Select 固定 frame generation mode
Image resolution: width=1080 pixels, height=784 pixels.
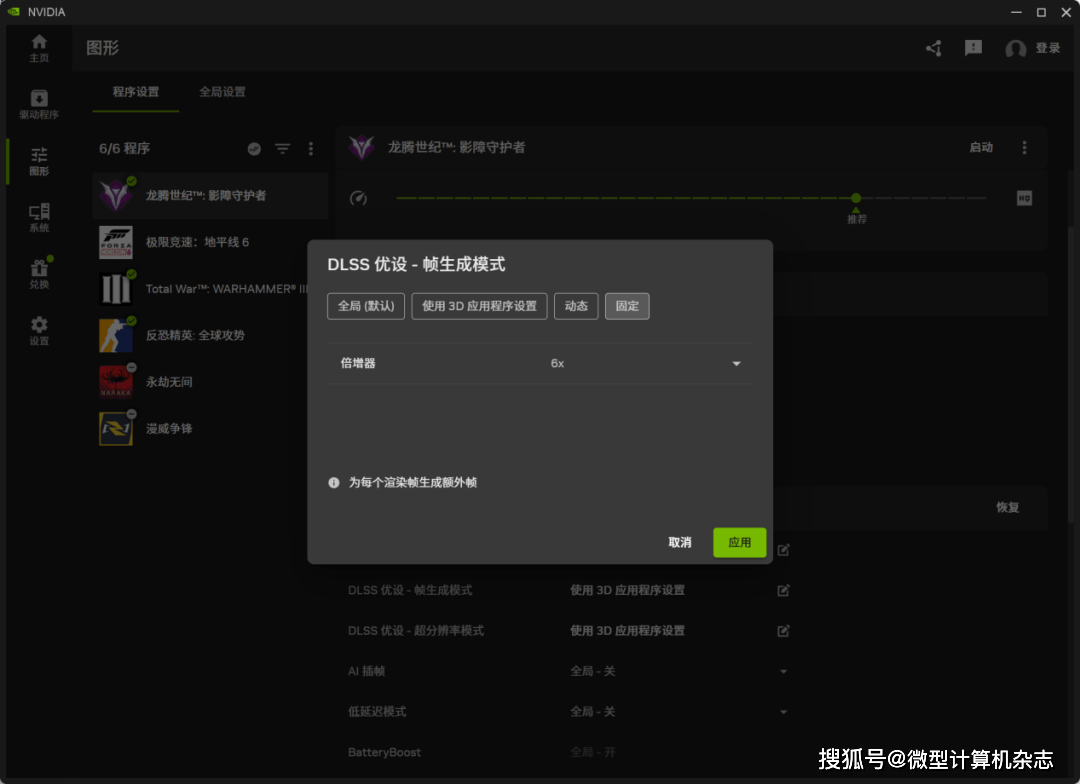pos(627,306)
